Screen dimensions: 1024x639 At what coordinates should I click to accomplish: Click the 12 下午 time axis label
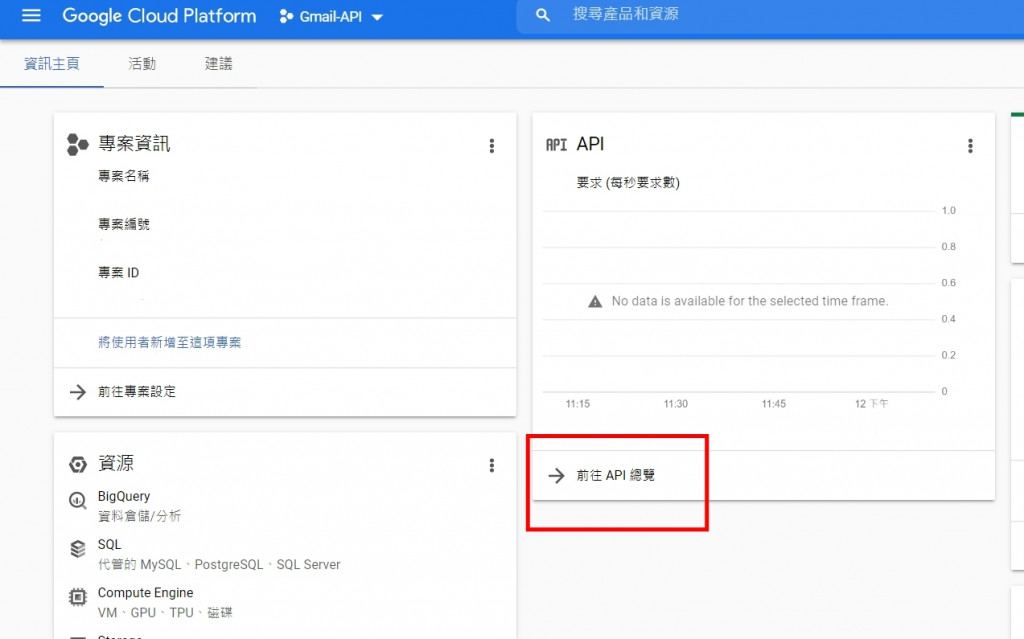[872, 404]
